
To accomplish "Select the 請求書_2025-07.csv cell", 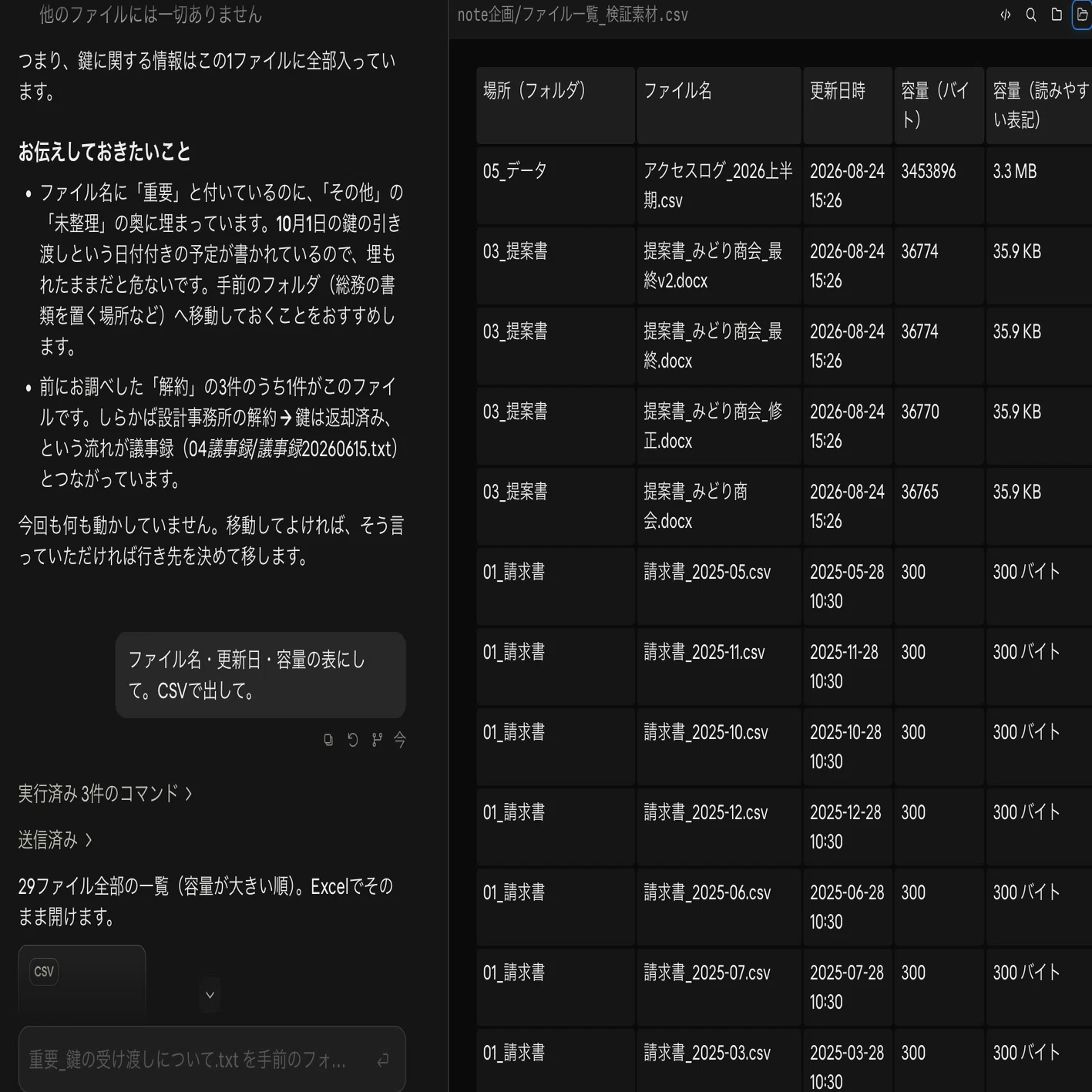I will [x=719, y=987].
